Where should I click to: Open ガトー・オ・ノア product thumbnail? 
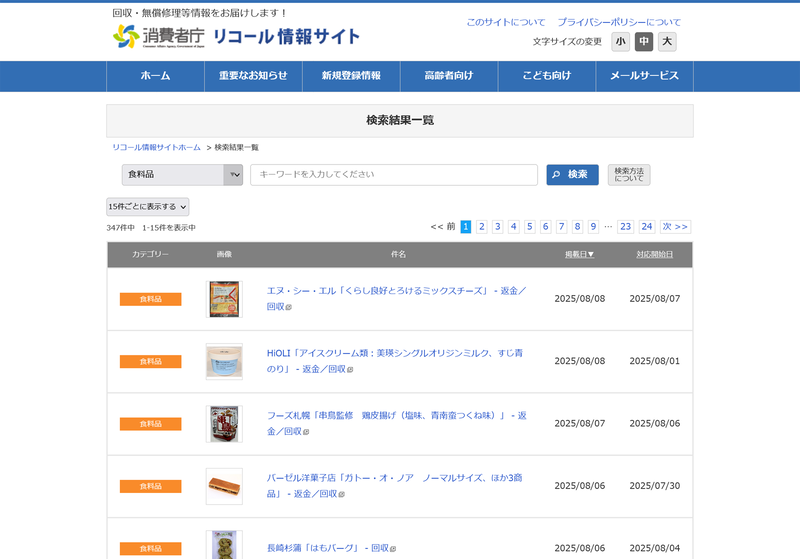coord(224,487)
